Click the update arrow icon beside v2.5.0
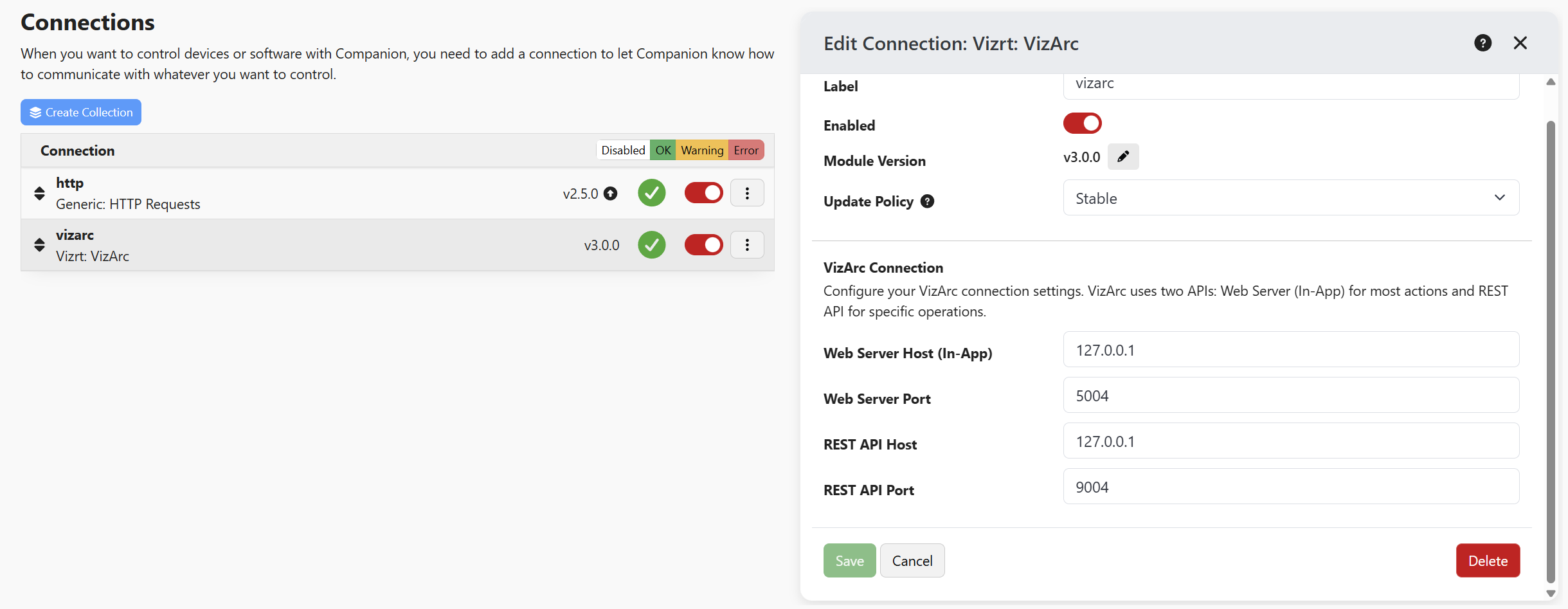This screenshot has height=609, width=1568. click(611, 194)
